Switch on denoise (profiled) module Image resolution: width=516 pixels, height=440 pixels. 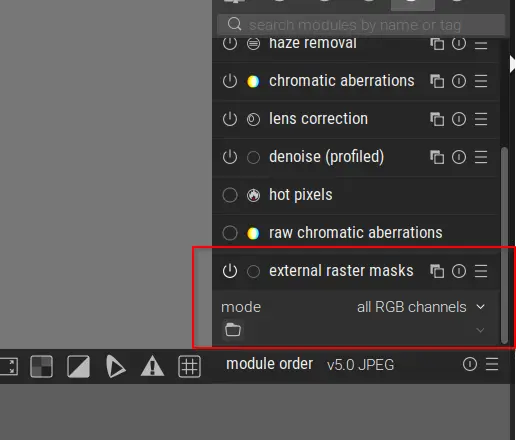230,157
